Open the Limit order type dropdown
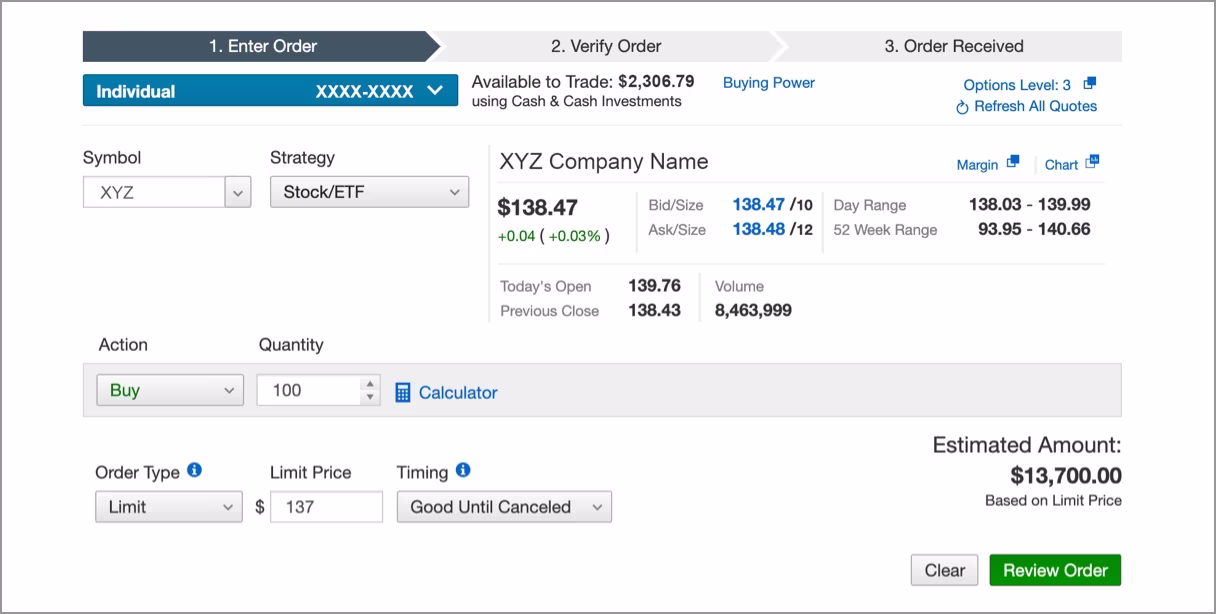 [168, 507]
